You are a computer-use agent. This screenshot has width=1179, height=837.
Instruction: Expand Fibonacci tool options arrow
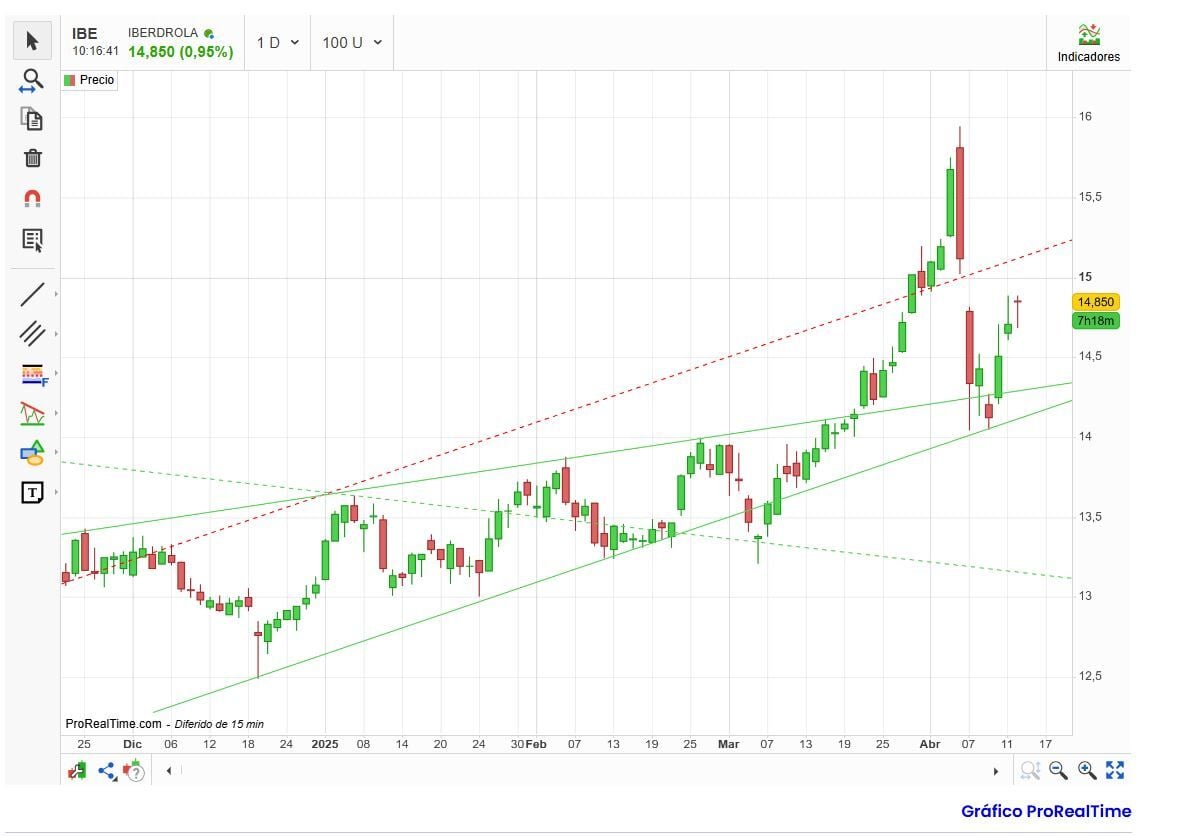click(x=56, y=373)
